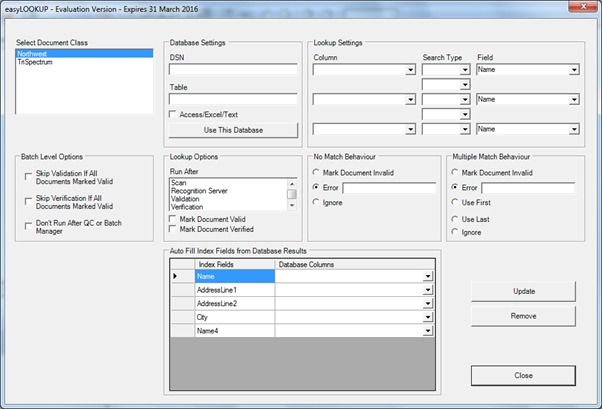Select Ignore under No Match Behaviour
The width and height of the screenshot is (603, 410).
click(318, 201)
